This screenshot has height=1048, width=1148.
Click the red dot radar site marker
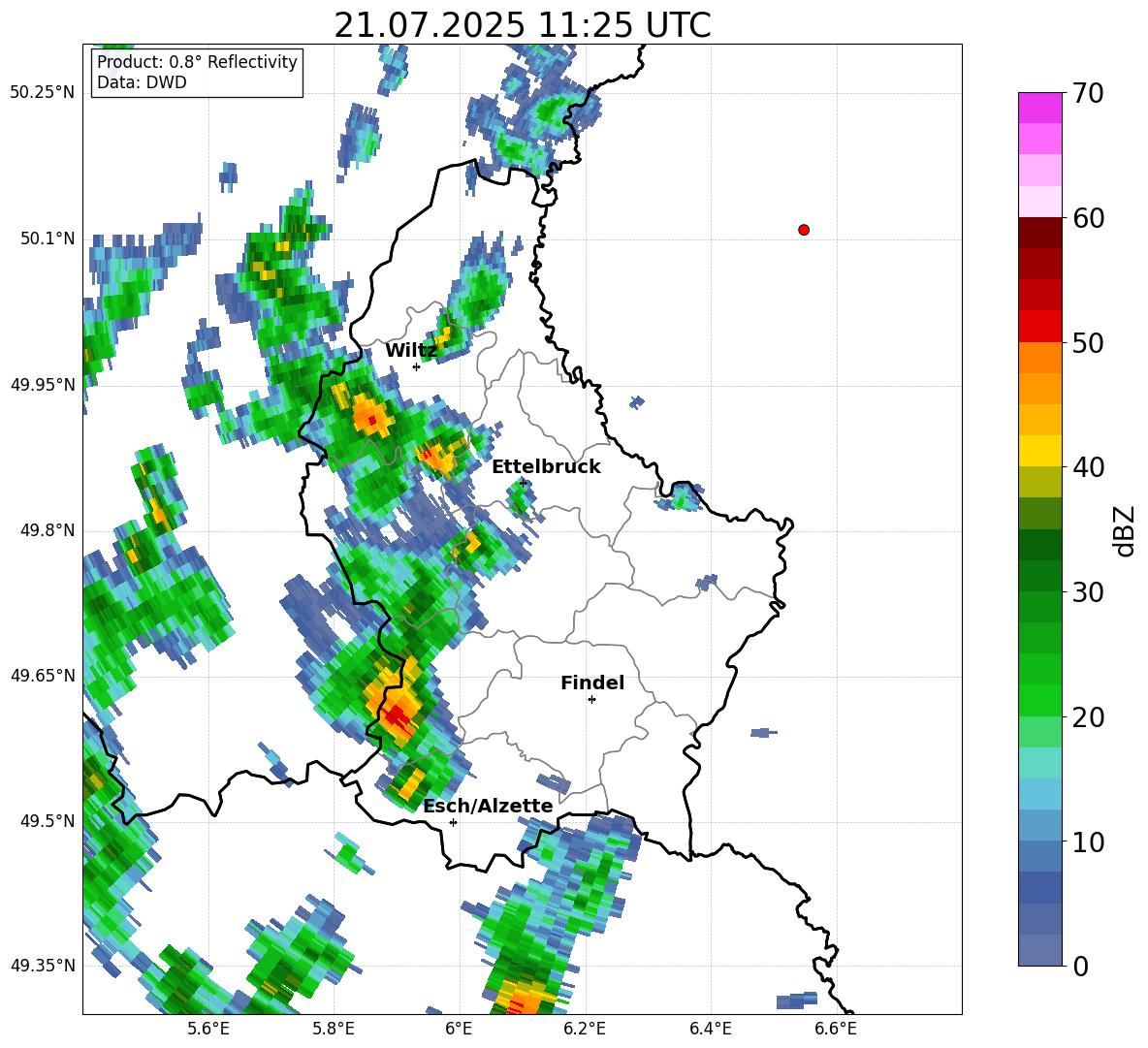[804, 230]
